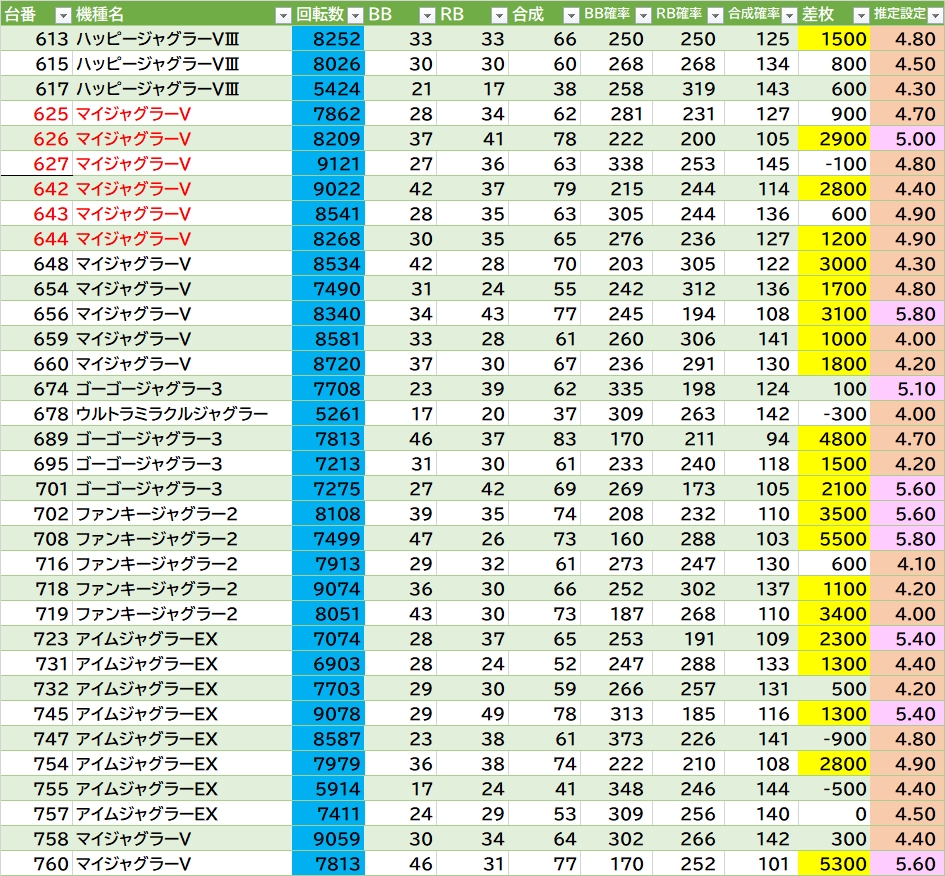Select RB確率 cell 173
The height and width of the screenshot is (876, 945).
pos(689,489)
